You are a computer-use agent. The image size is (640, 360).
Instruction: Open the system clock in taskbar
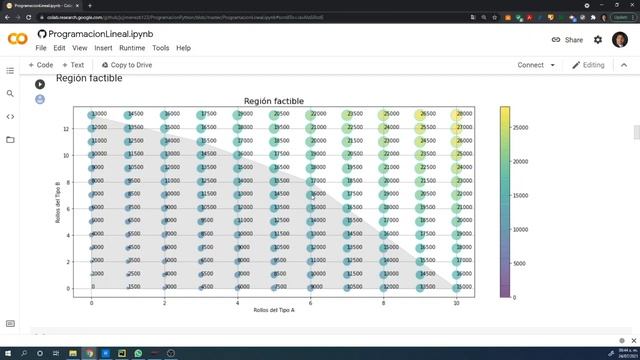tap(628, 353)
